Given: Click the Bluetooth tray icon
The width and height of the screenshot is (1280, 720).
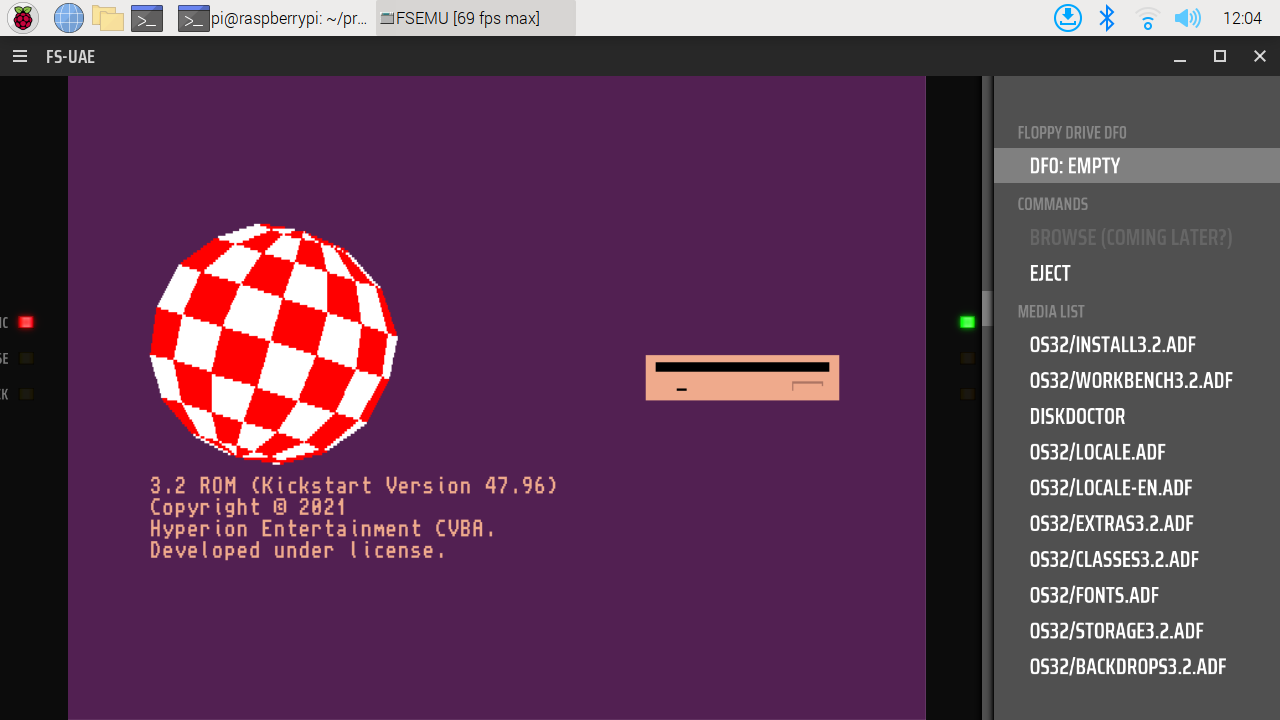Looking at the screenshot, I should click(1107, 18).
